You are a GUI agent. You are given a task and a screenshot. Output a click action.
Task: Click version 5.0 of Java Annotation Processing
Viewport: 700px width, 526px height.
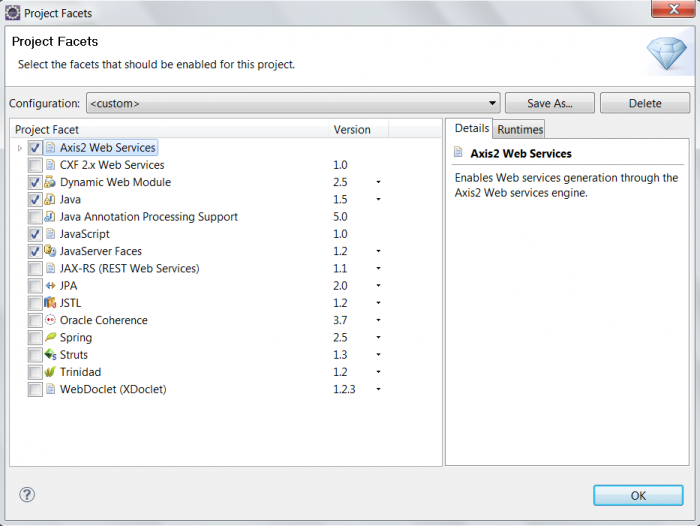tap(340, 217)
